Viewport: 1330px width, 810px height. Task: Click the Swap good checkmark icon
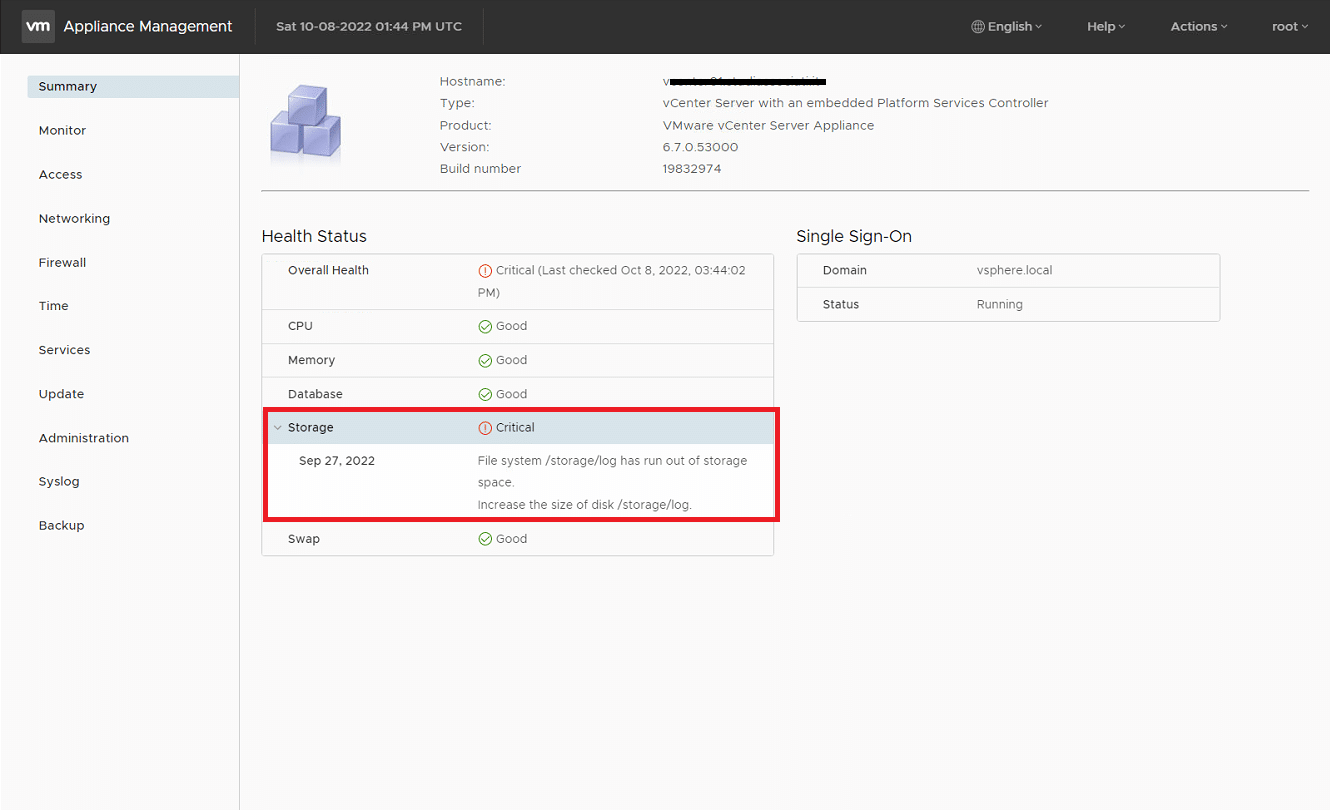click(x=485, y=539)
